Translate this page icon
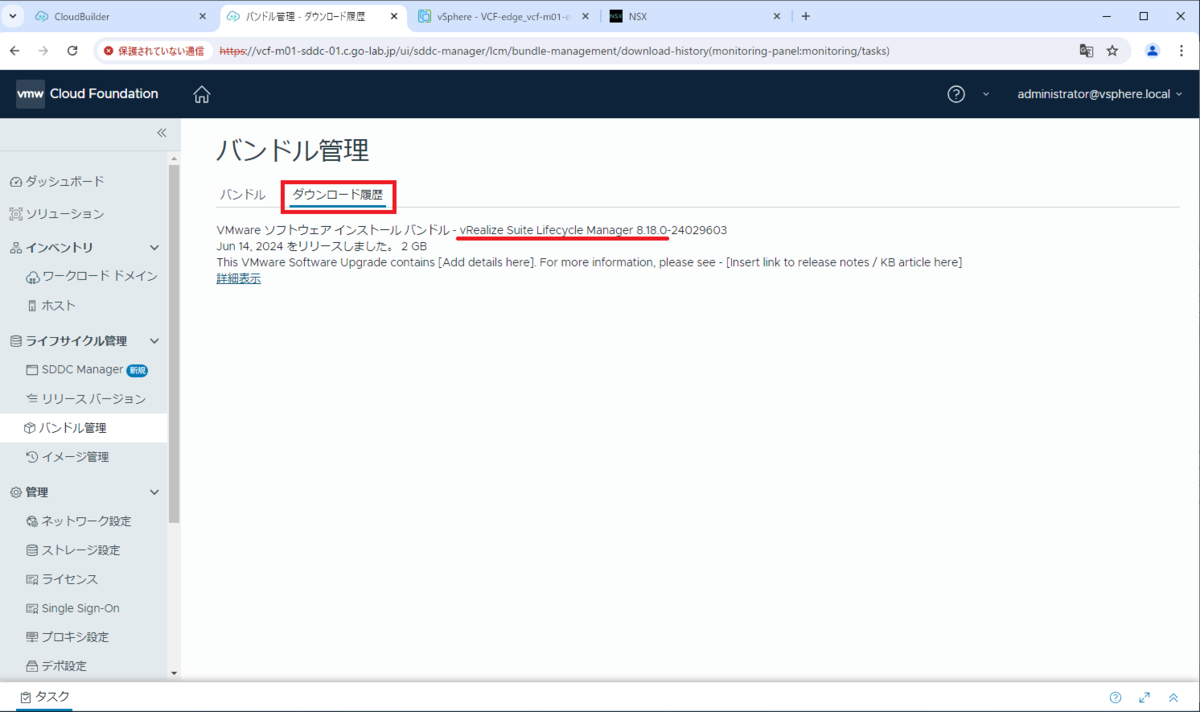The width and height of the screenshot is (1200, 712). 1086,50
